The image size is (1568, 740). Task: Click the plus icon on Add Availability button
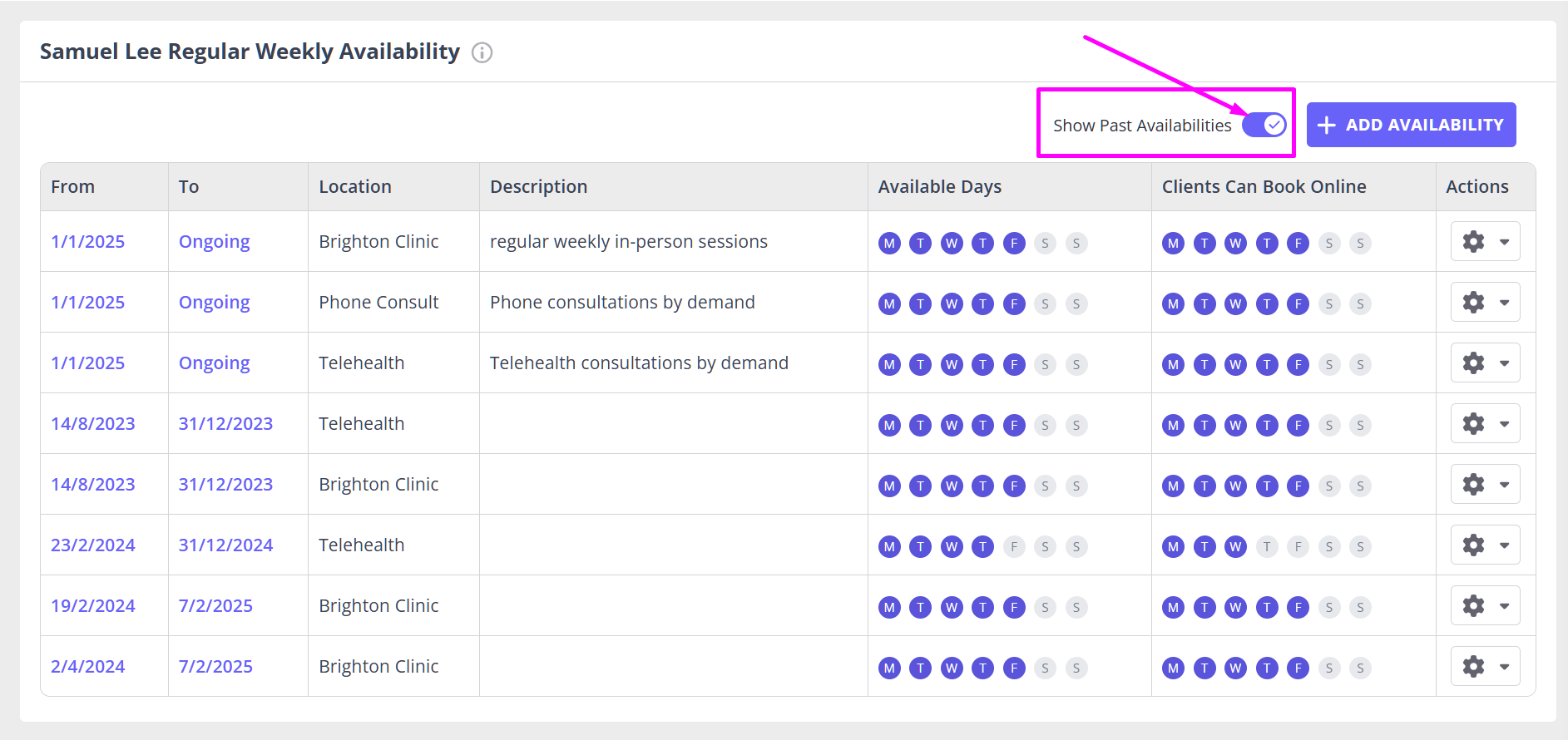pyautogui.click(x=1327, y=125)
